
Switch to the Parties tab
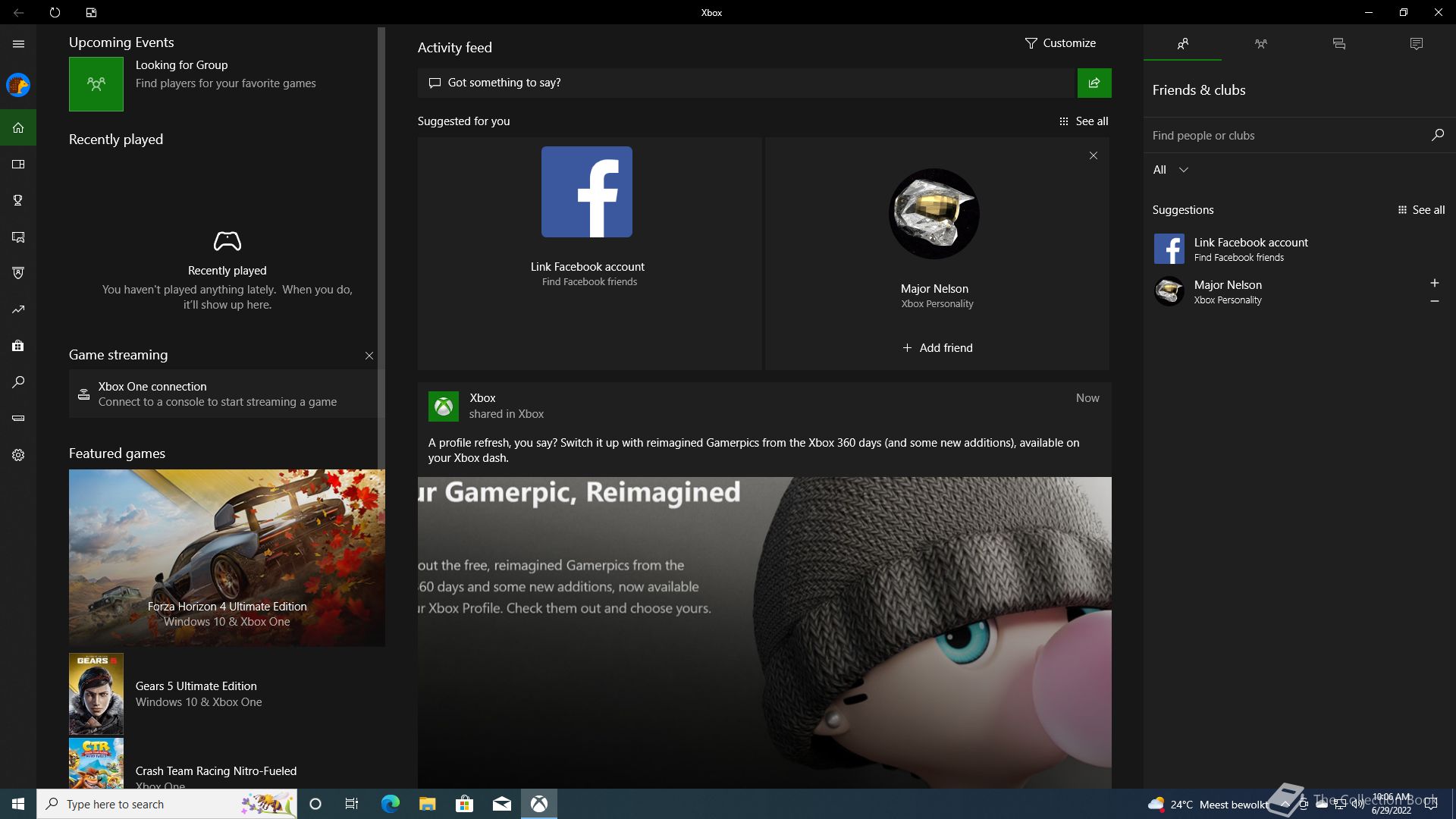[x=1260, y=44]
